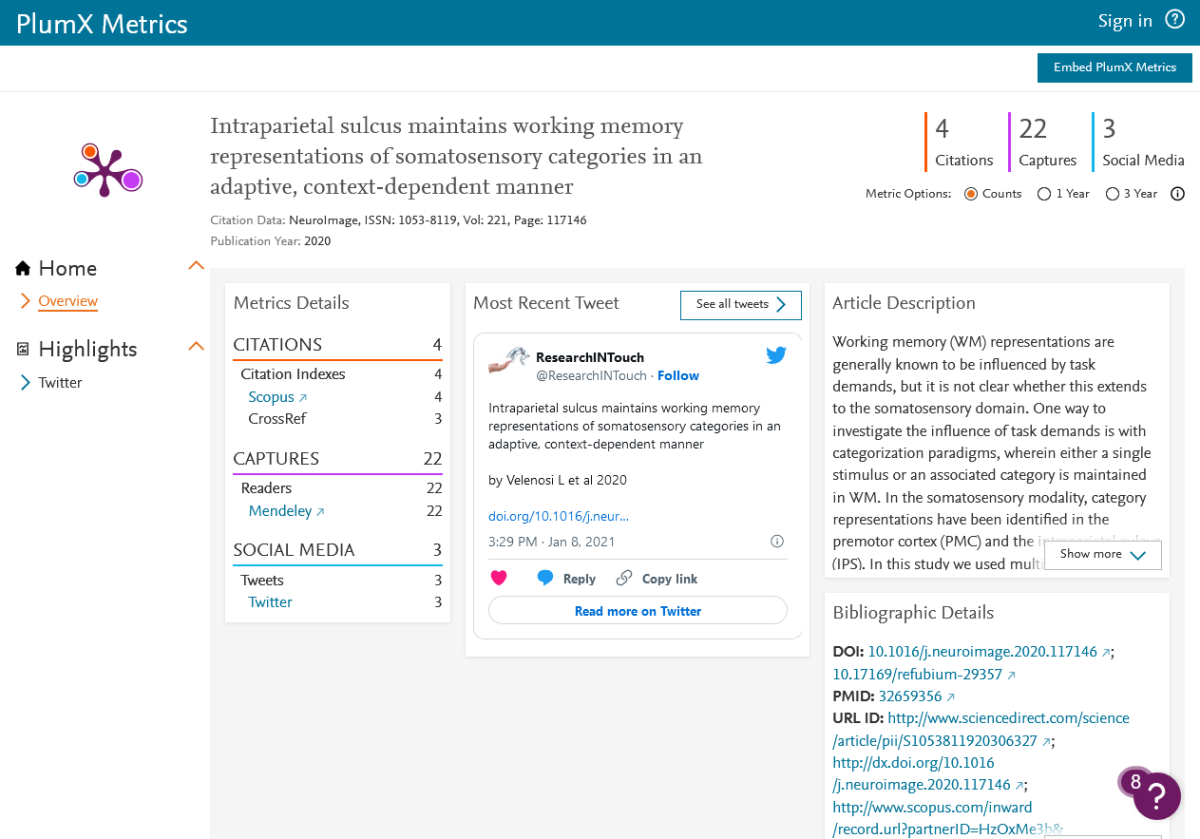Image resolution: width=1200 pixels, height=839 pixels.
Task: Click the Embed PlumX Metrics button
Action: click(x=1114, y=68)
